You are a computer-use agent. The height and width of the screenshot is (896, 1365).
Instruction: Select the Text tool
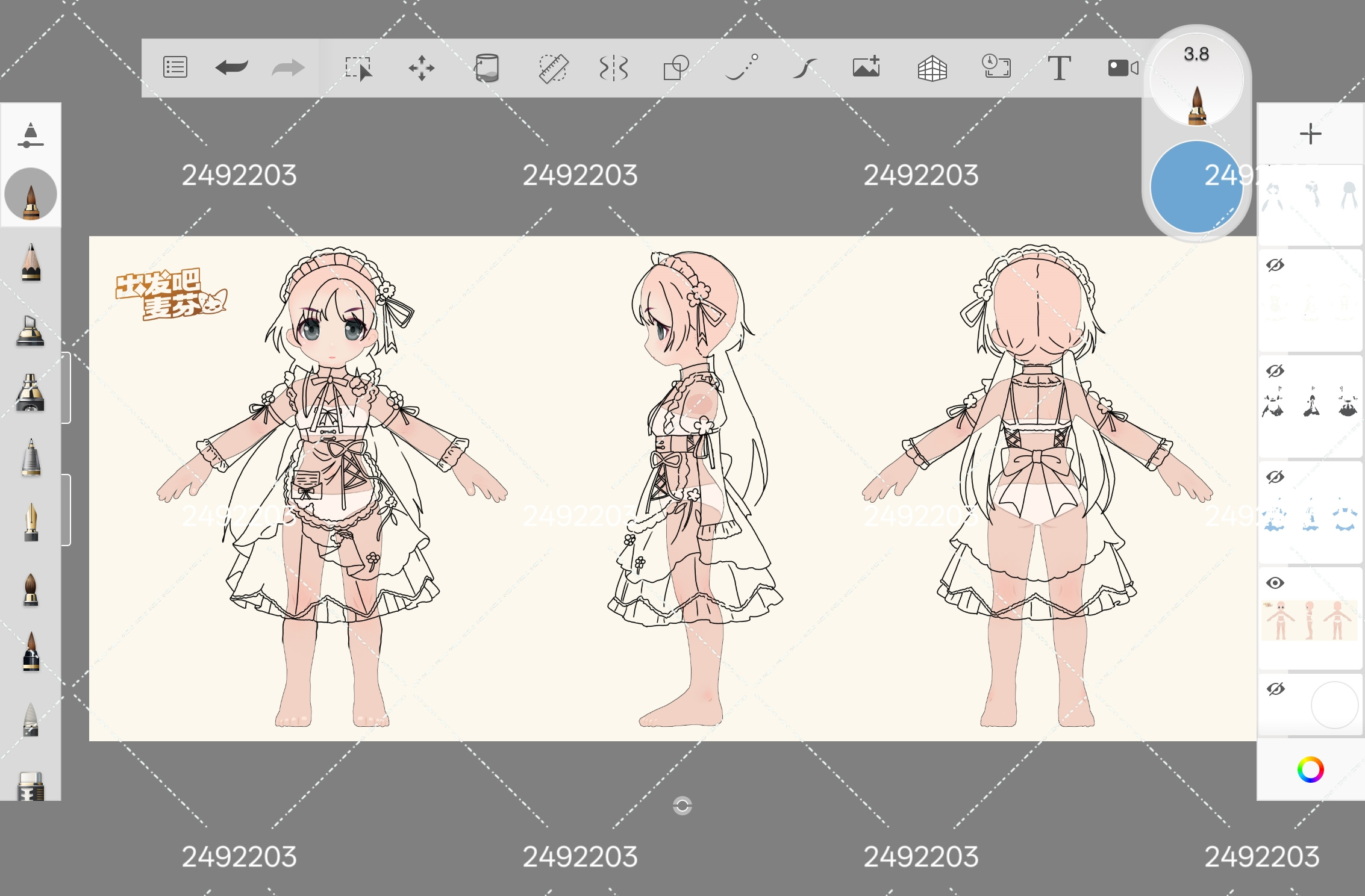[1059, 68]
